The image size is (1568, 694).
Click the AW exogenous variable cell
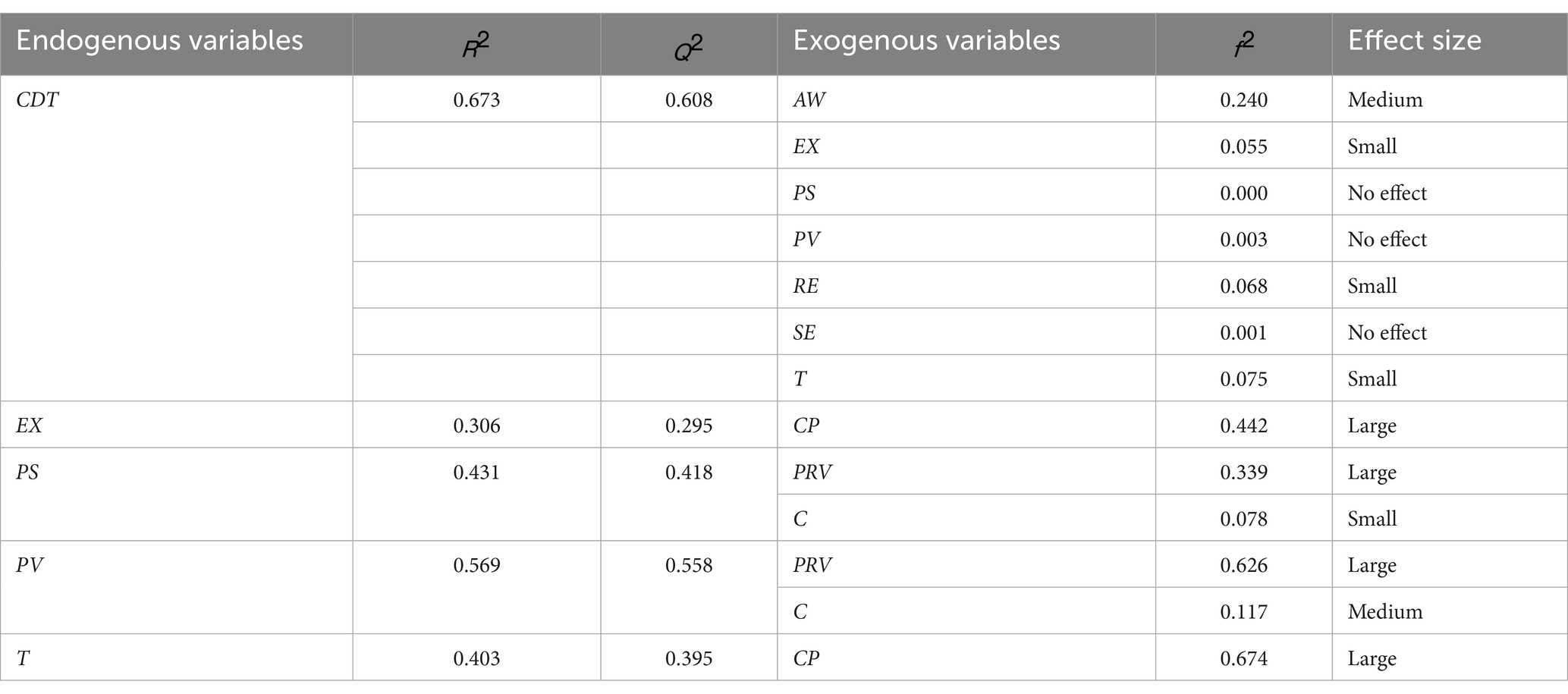(x=809, y=100)
